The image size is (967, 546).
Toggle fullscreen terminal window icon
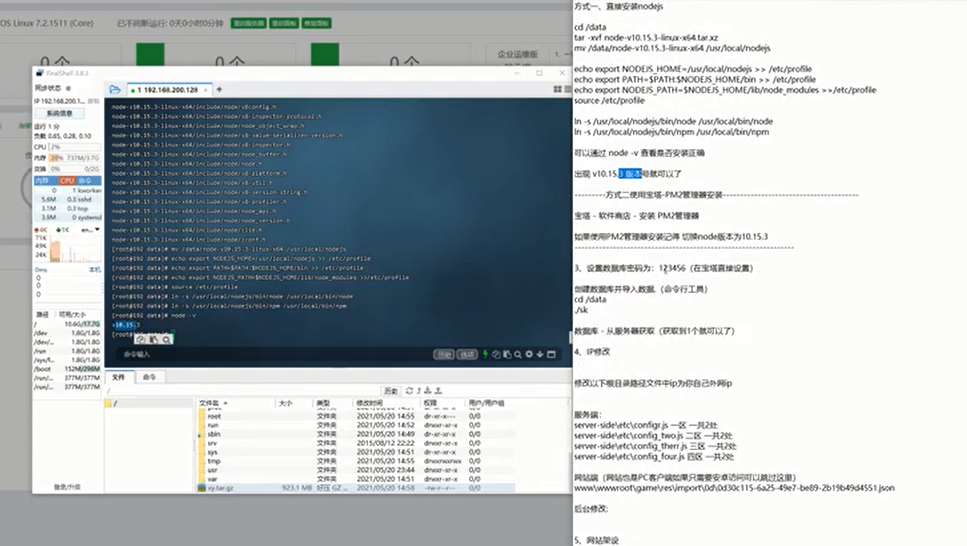(551, 354)
